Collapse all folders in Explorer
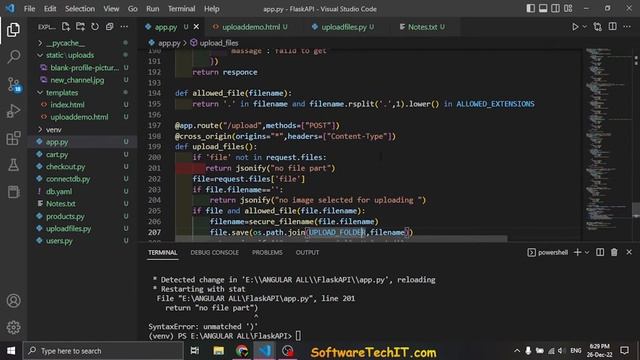 (x=109, y=27)
